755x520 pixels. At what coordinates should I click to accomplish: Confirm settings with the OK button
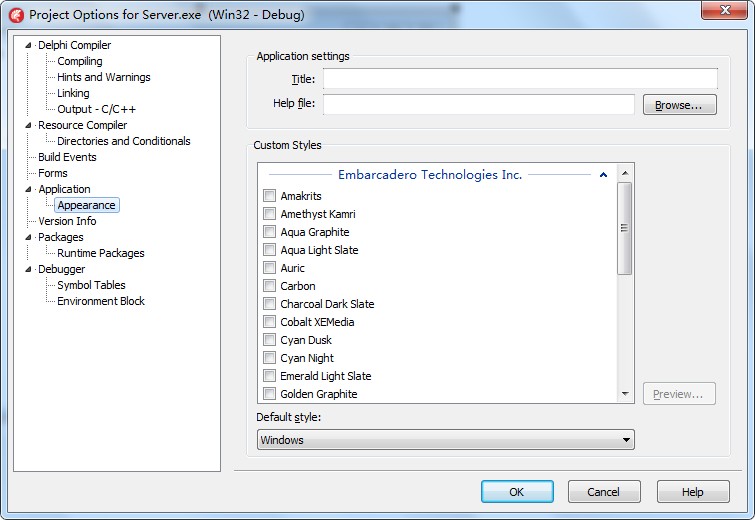pyautogui.click(x=517, y=492)
